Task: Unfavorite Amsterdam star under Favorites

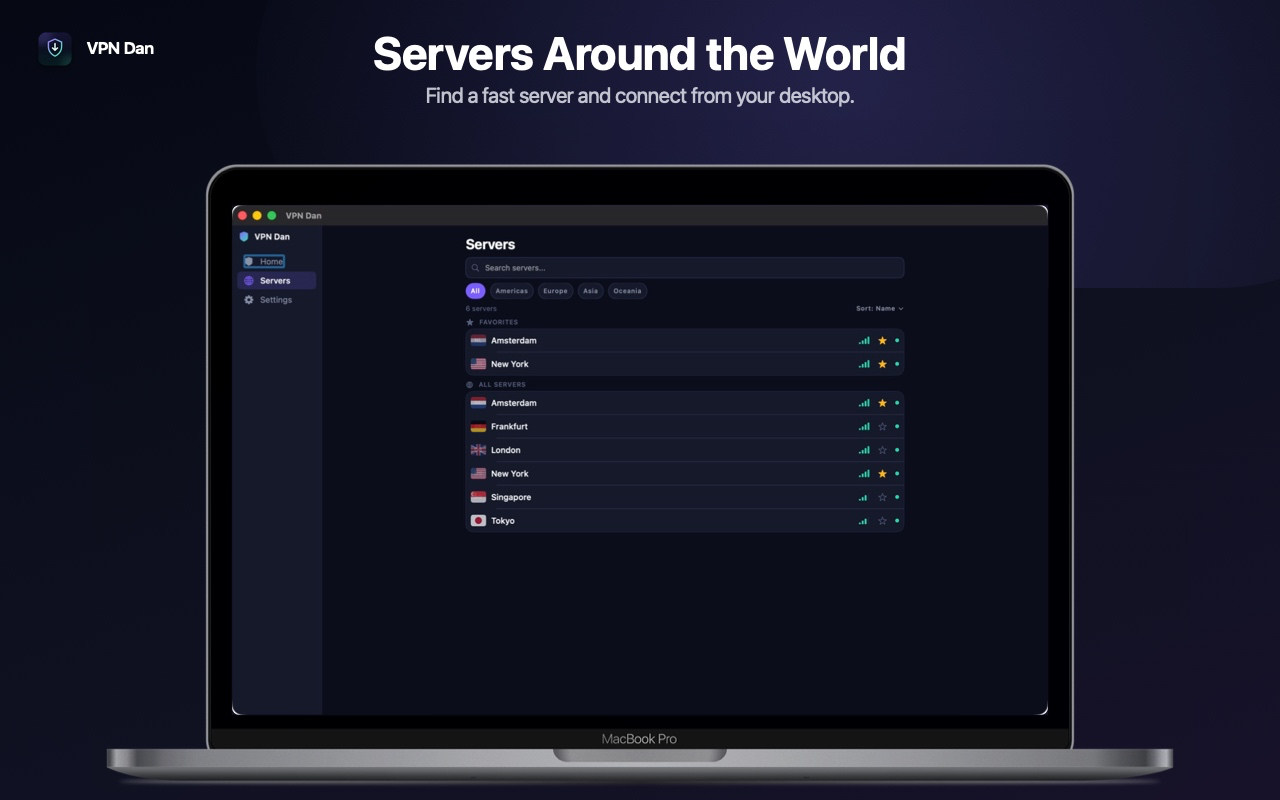Action: [x=882, y=341]
